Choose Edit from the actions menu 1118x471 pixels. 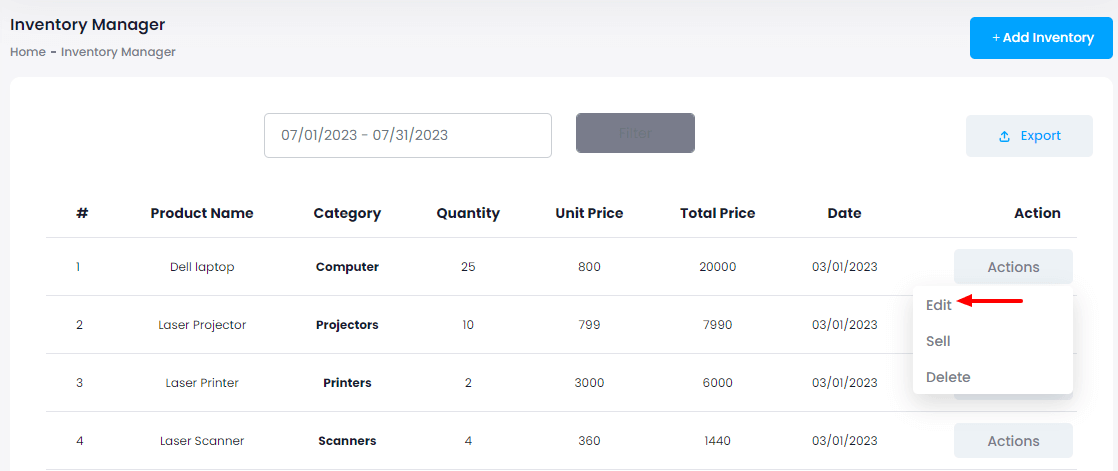(x=939, y=305)
